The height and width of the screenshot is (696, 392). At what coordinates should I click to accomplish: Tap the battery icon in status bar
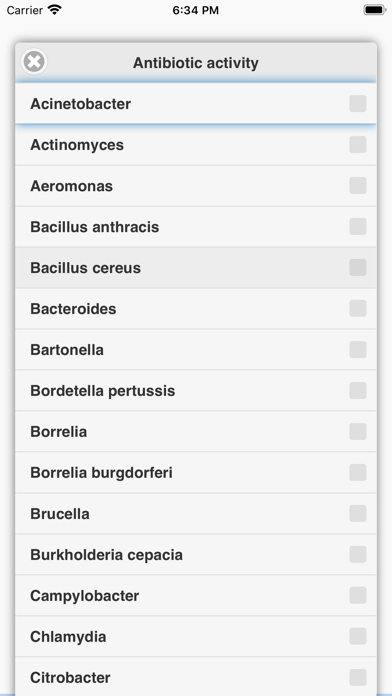click(375, 10)
